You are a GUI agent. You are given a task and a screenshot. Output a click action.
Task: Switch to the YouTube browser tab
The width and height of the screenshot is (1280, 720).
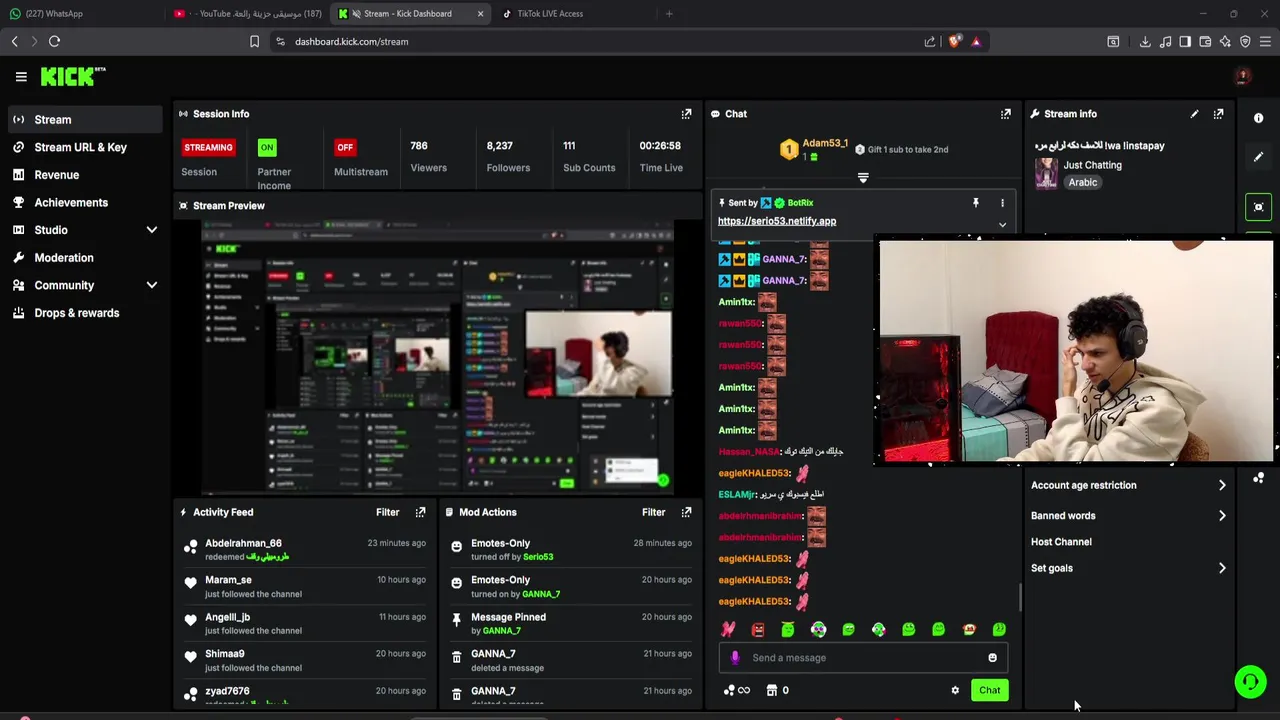(248, 14)
